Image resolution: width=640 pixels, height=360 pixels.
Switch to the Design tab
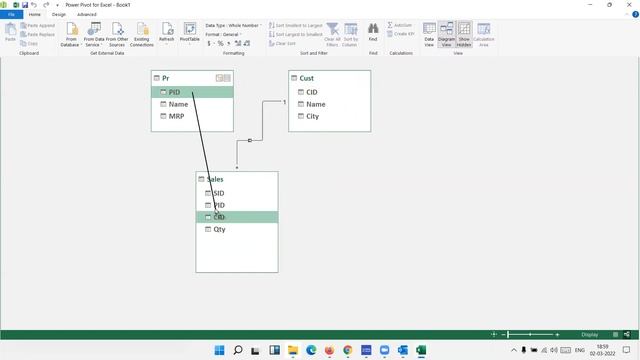59,14
